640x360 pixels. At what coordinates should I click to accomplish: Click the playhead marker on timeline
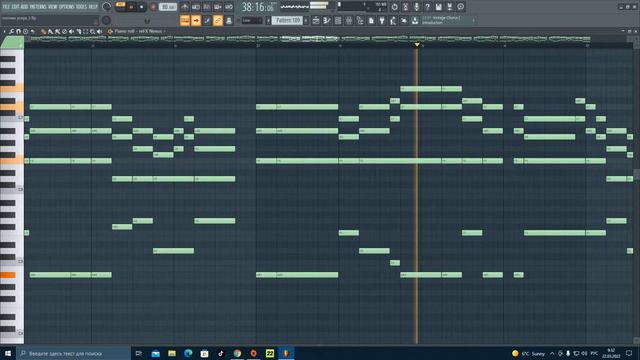coord(417,44)
